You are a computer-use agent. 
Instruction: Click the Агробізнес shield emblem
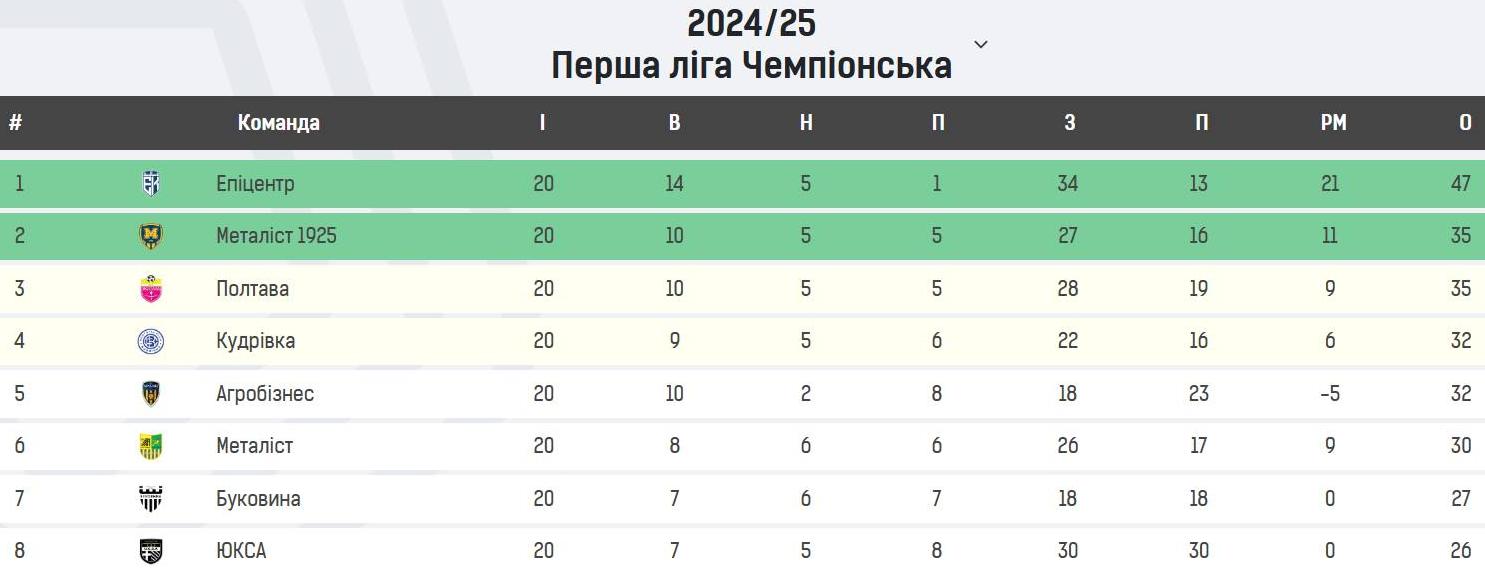tap(151, 393)
